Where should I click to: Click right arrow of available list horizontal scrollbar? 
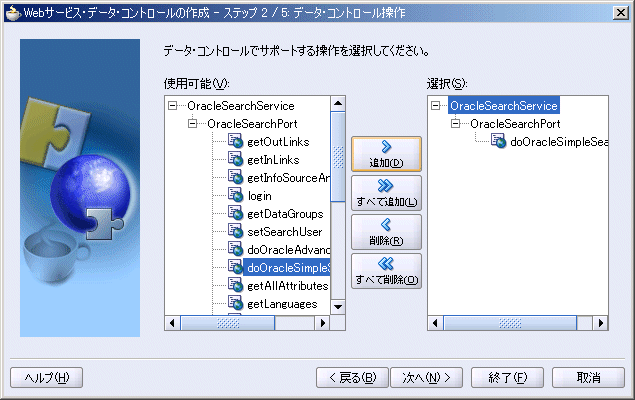[x=323, y=323]
